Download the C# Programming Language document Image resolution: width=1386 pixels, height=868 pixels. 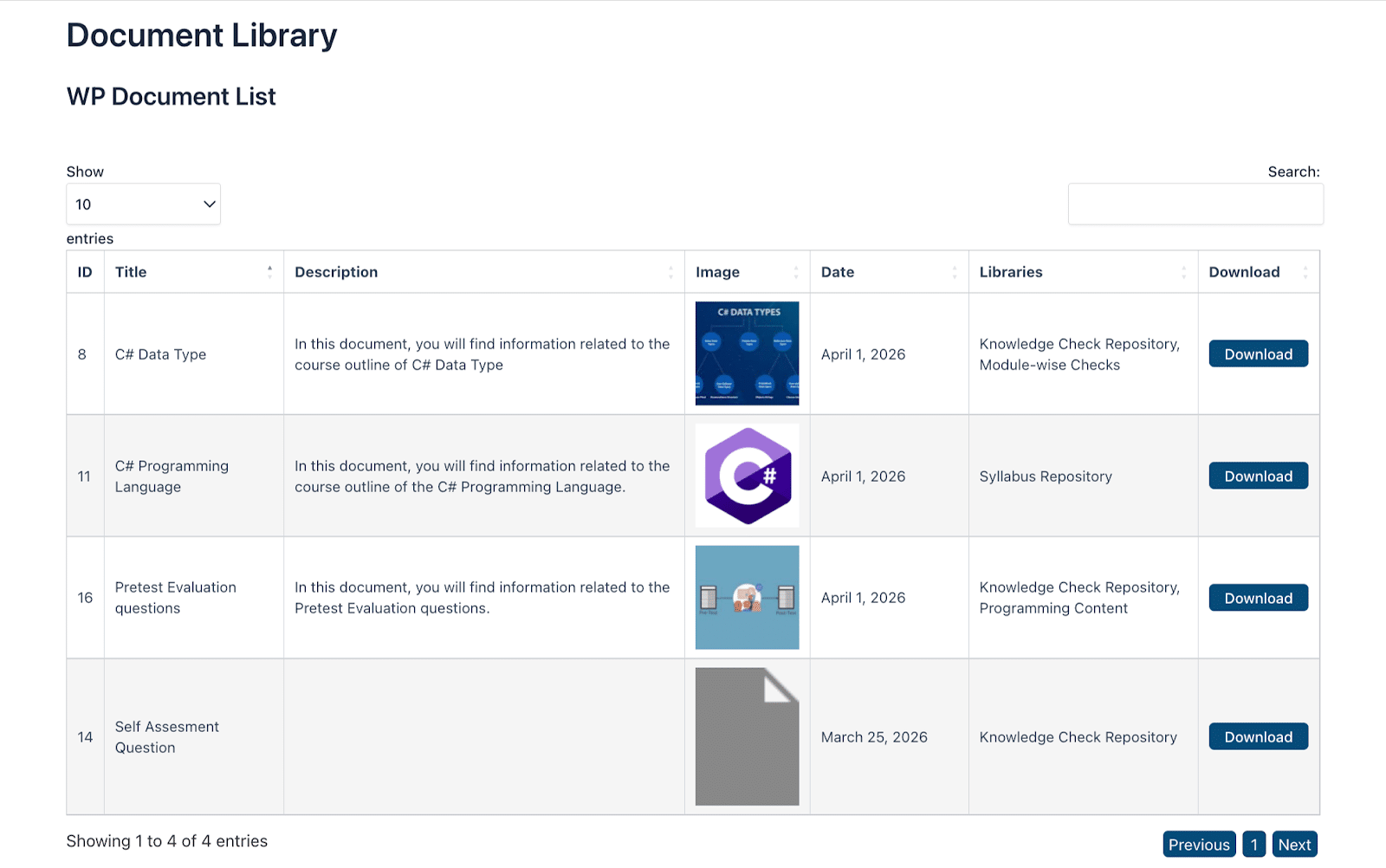(x=1259, y=476)
